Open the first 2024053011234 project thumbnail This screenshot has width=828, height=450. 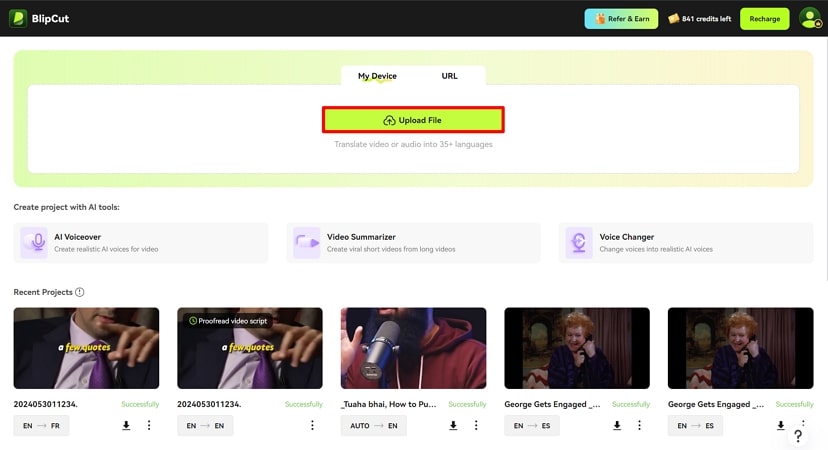[86, 348]
